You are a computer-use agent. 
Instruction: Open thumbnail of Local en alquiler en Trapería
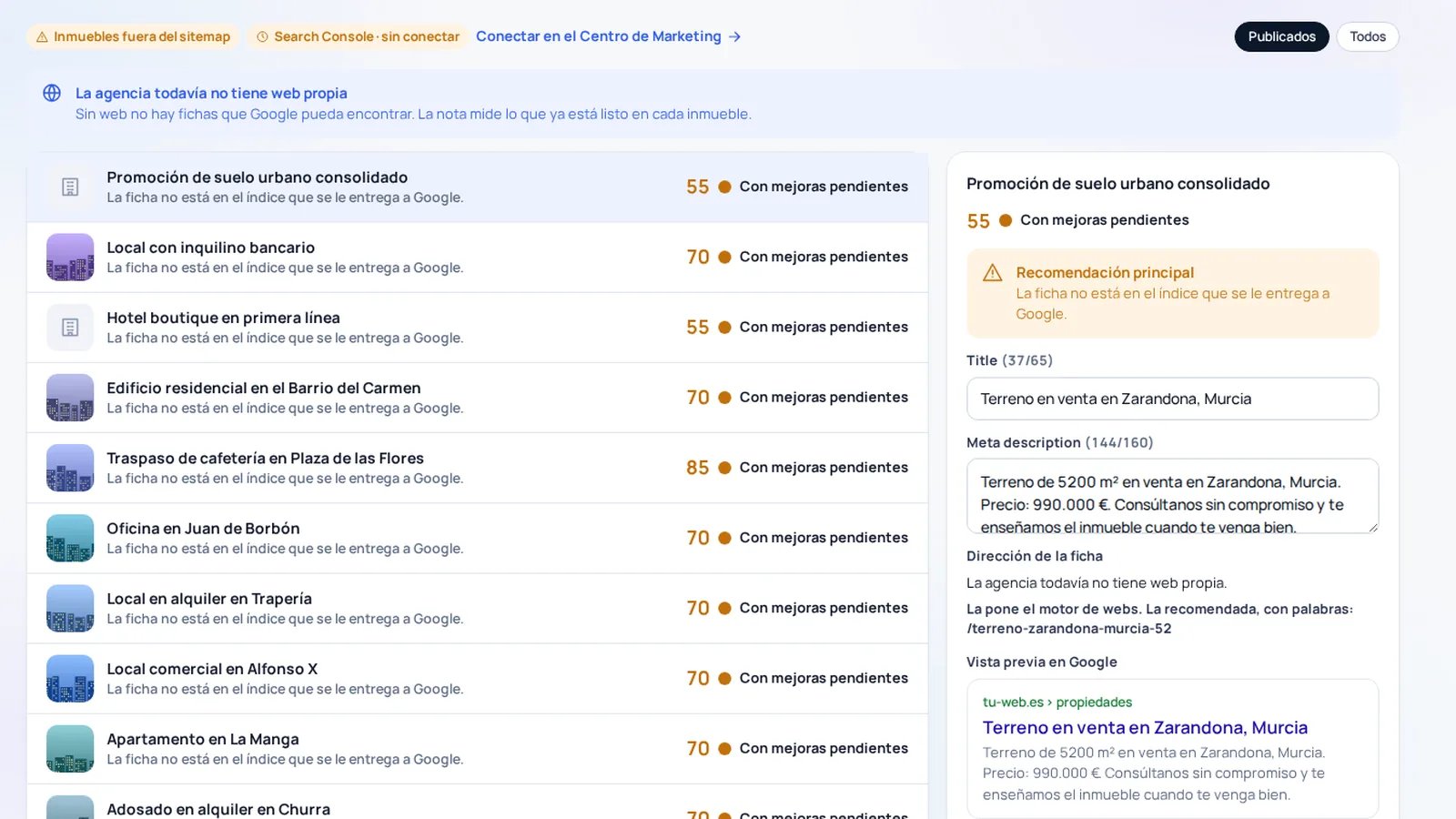[70, 608]
